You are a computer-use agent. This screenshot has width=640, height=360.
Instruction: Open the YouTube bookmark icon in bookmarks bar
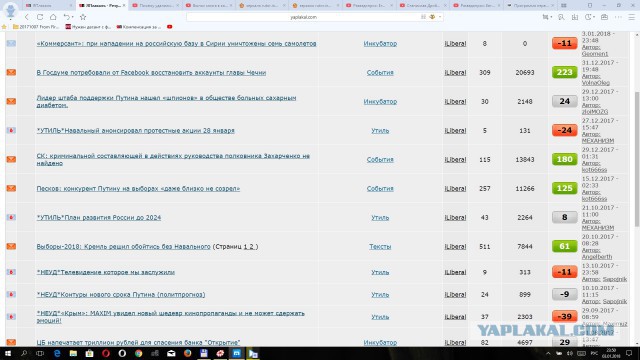point(169,27)
